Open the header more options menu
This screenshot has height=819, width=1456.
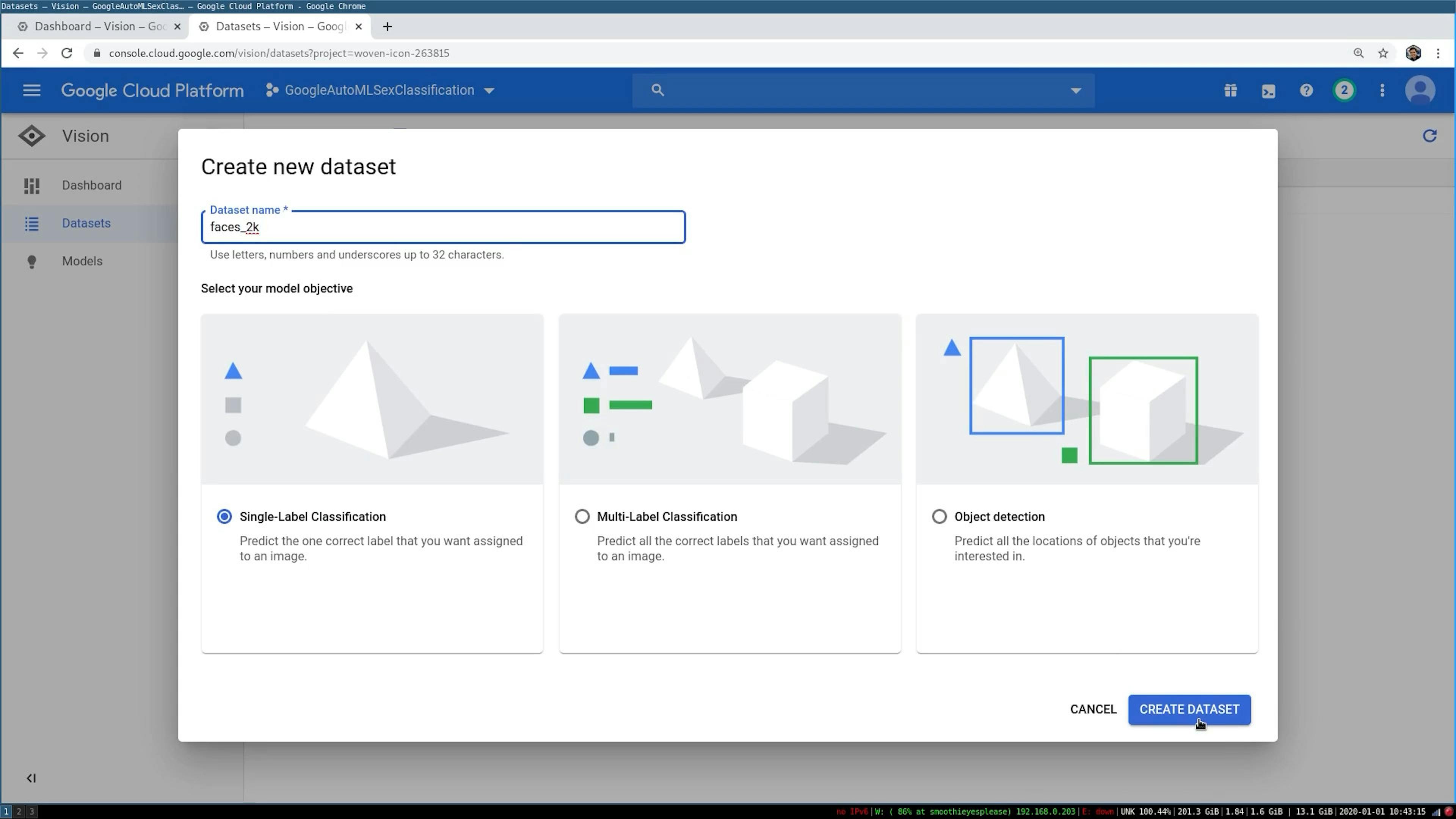(x=1382, y=91)
